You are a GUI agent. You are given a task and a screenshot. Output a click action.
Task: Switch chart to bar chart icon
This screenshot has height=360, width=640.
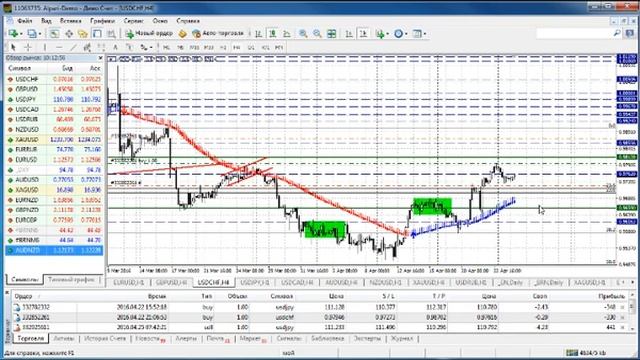point(258,34)
